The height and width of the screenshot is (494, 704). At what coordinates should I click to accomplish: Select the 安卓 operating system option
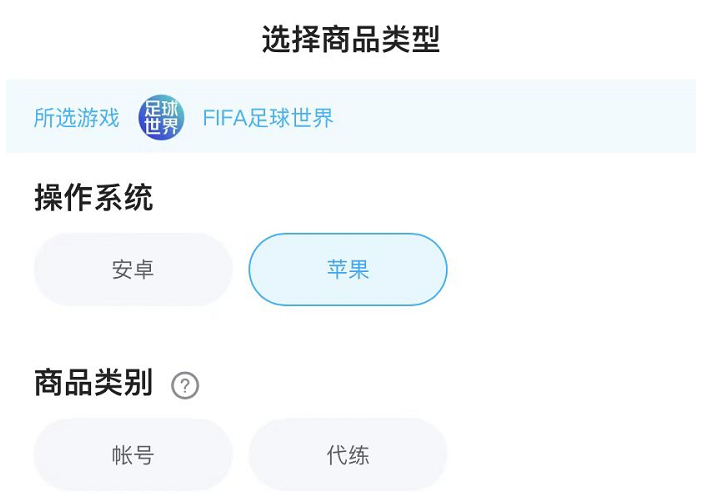tap(133, 270)
